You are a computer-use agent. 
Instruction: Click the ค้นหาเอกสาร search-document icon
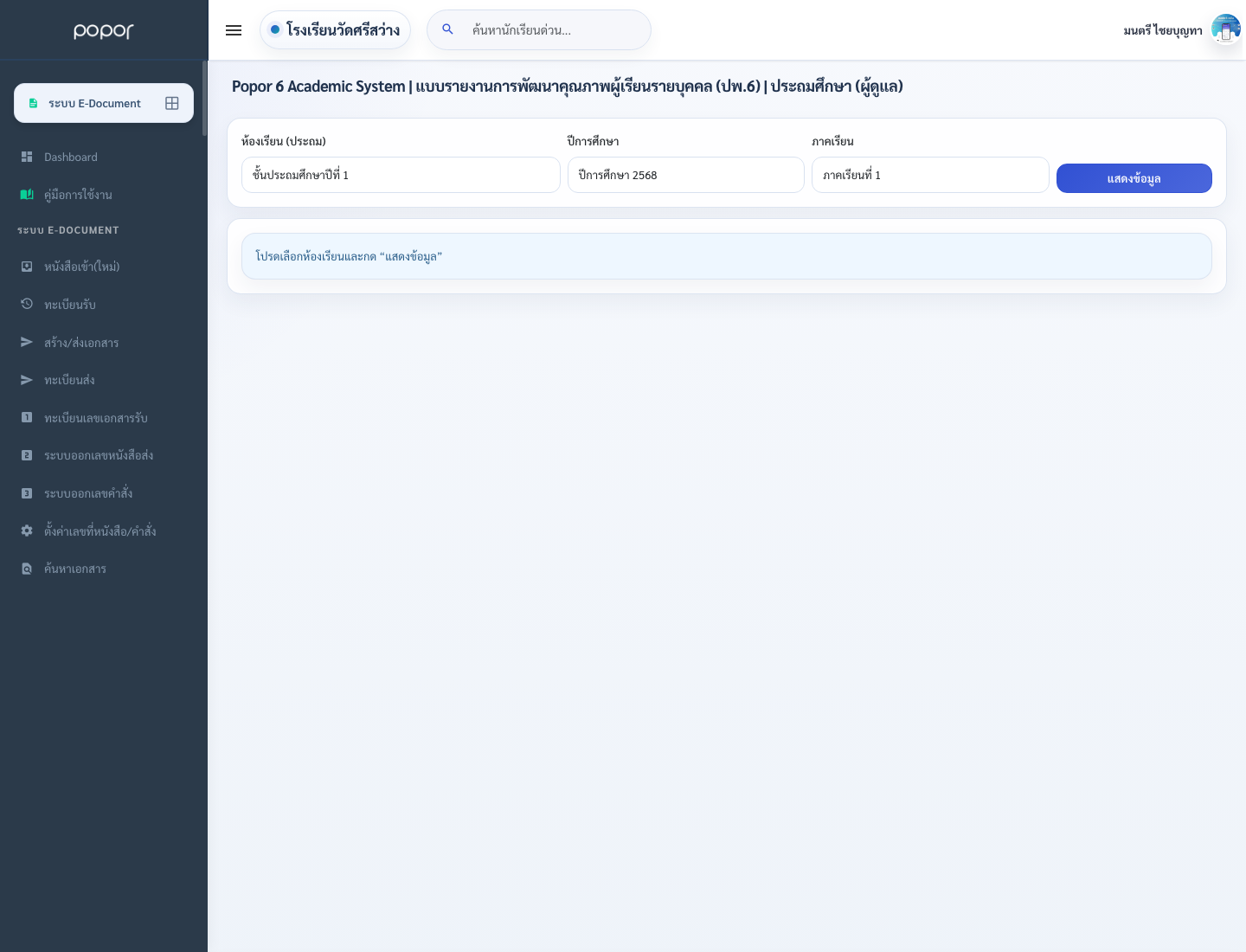coord(27,569)
